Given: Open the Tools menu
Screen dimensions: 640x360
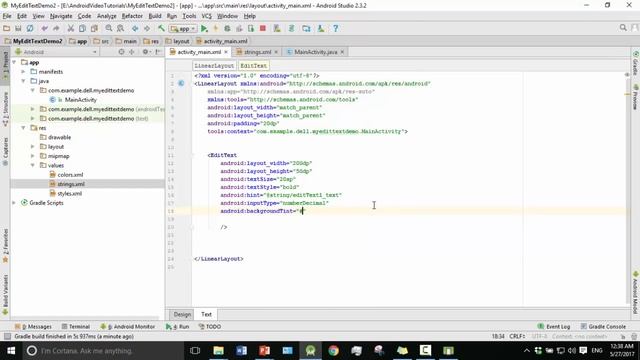Looking at the screenshot, I should point(189,16).
